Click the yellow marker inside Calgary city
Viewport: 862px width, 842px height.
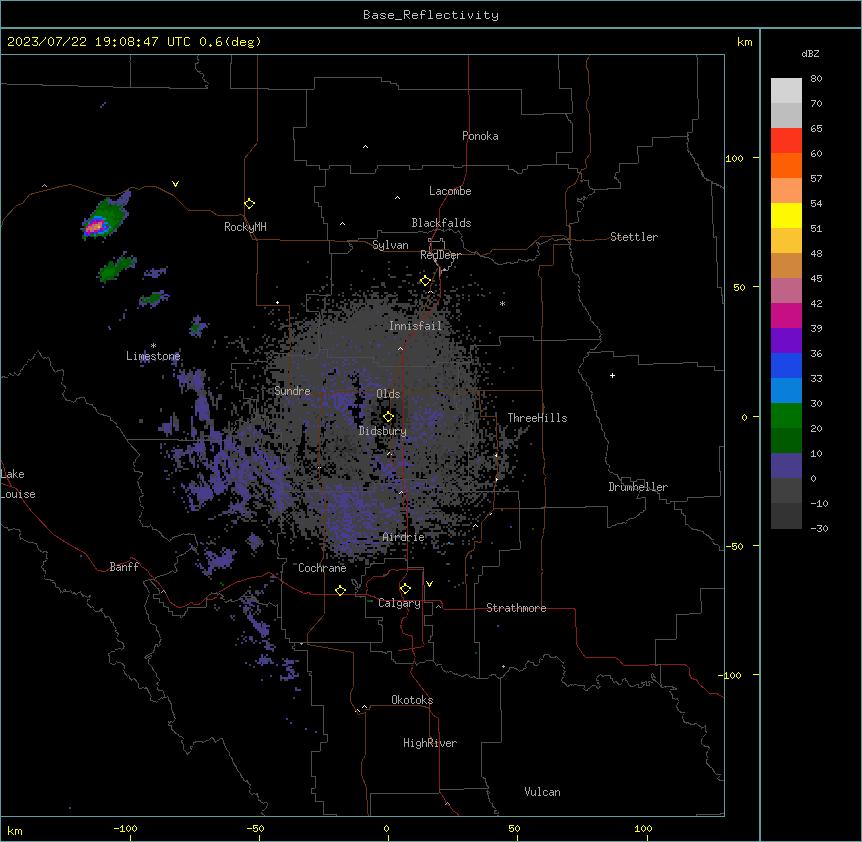point(405,589)
